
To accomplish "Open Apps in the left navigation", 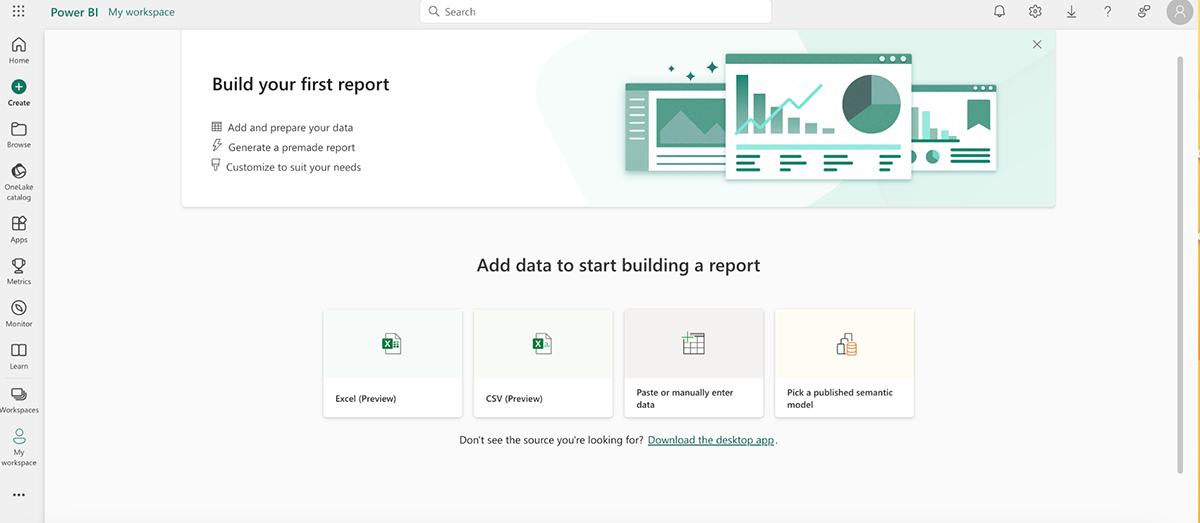I will 19,229.
